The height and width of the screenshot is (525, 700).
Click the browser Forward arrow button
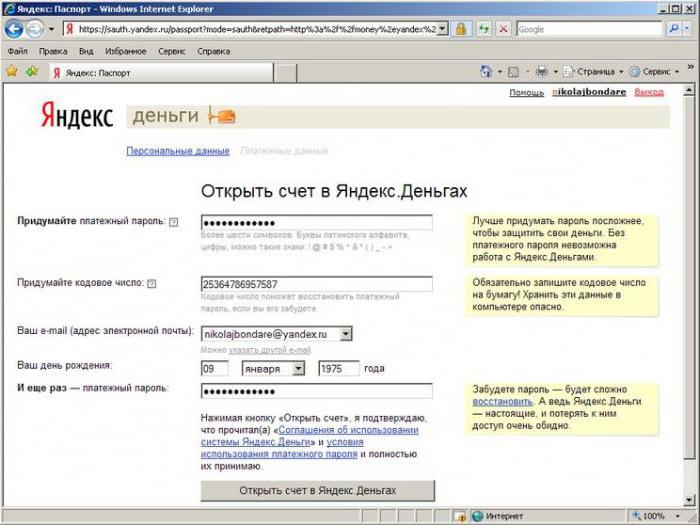point(35,29)
